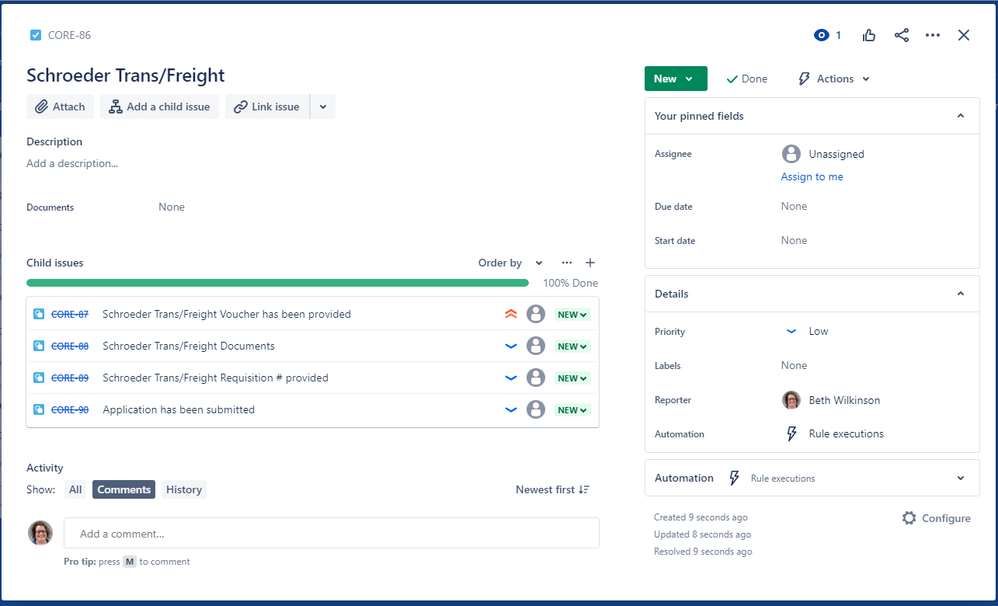Expand the Automation panel
Screen dimensions: 998x606
click(x=962, y=477)
